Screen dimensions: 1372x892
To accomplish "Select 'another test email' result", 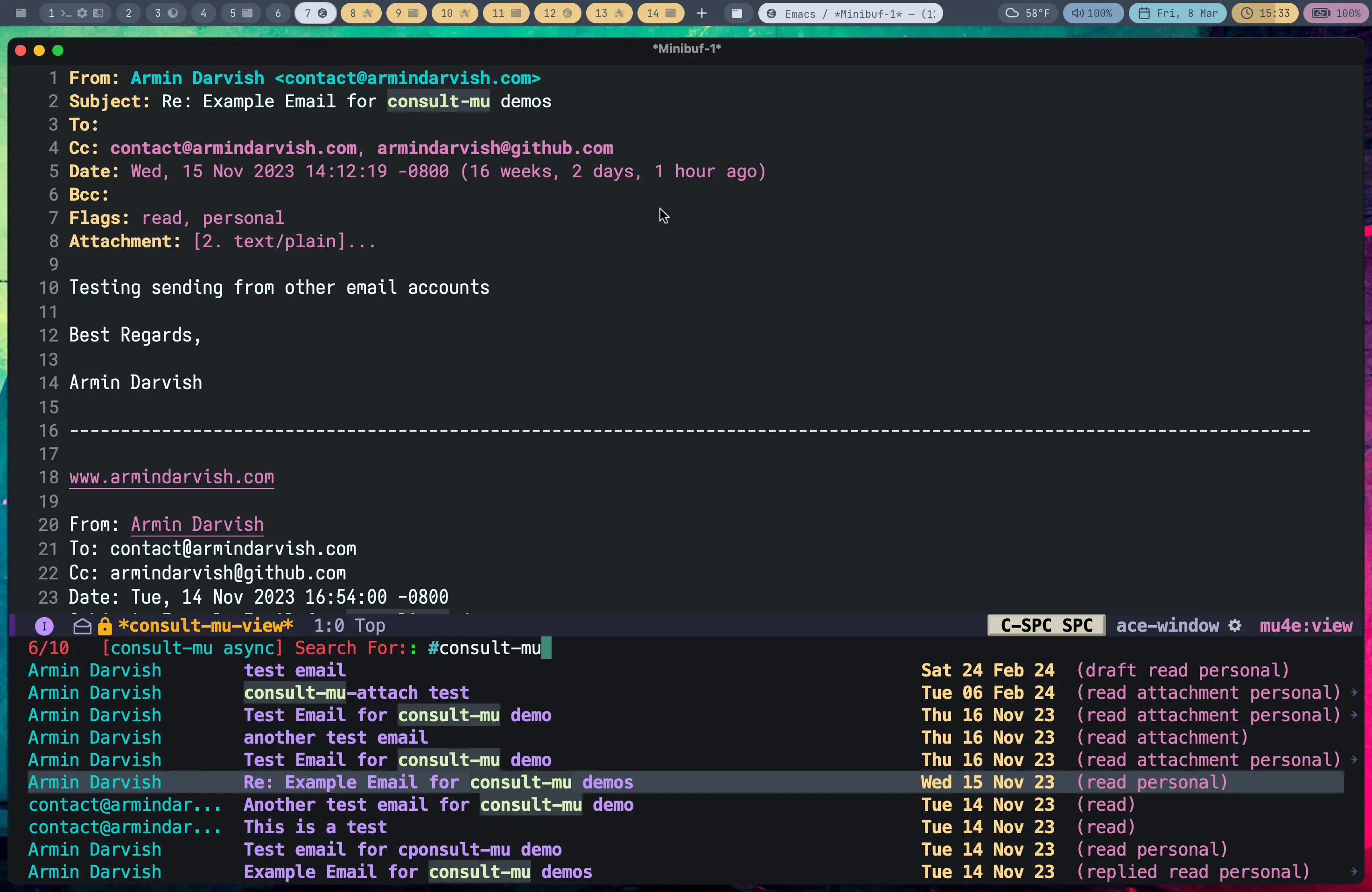I will tap(686, 738).
